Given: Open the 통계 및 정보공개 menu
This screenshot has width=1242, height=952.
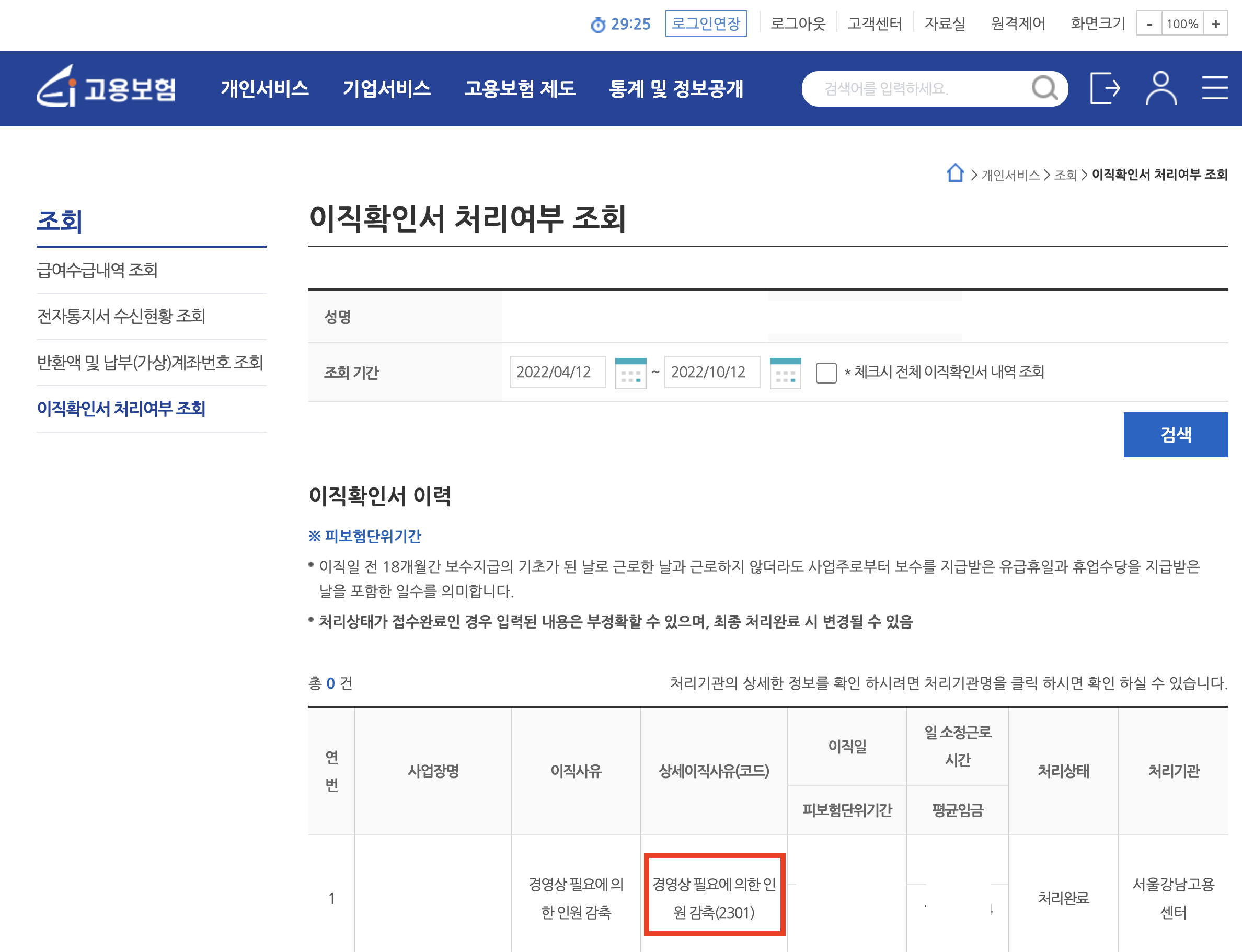Looking at the screenshot, I should click(676, 88).
